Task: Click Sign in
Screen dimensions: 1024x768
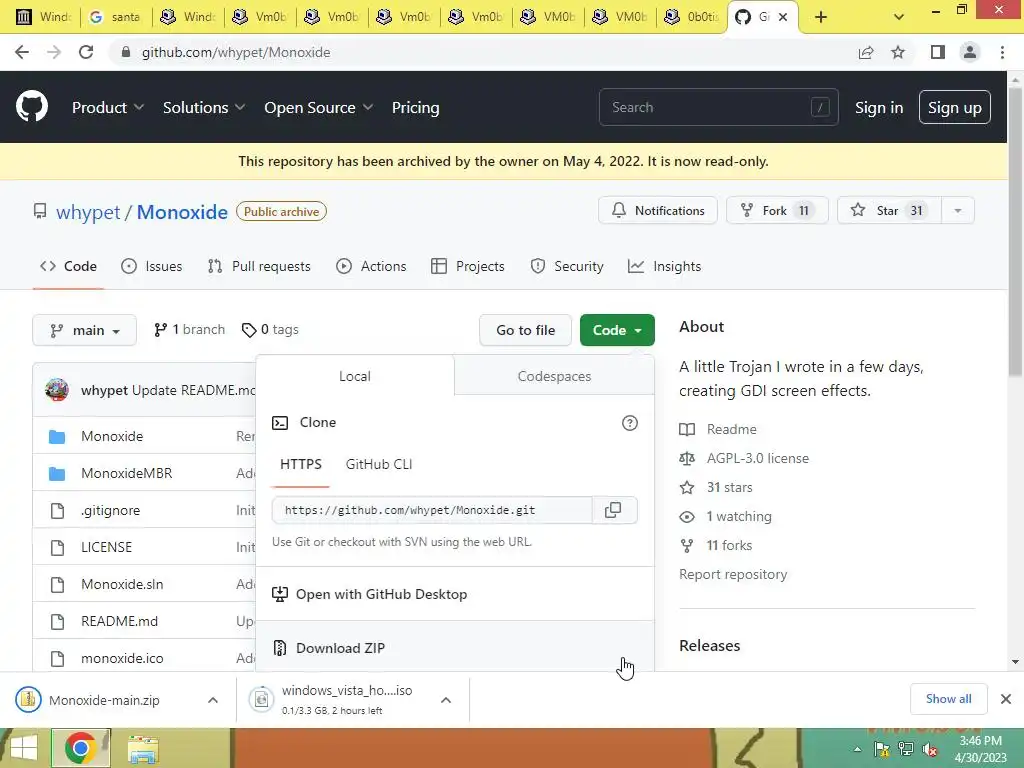Action: click(879, 107)
